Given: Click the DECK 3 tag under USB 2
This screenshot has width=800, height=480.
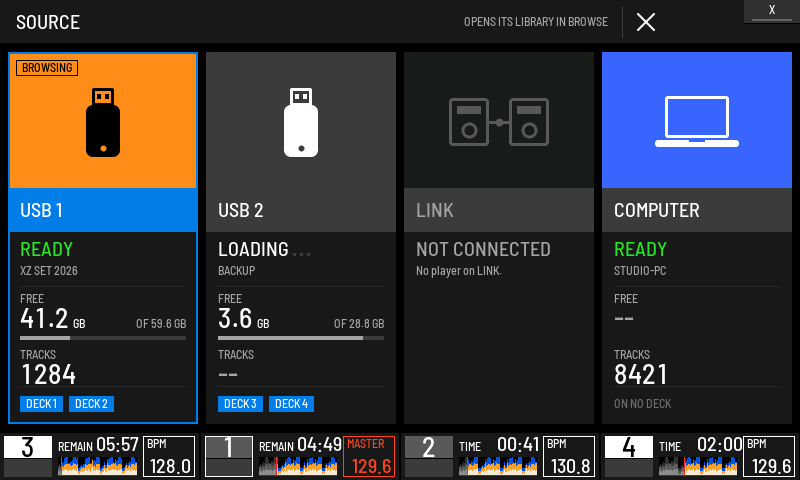Looking at the screenshot, I should (x=240, y=404).
